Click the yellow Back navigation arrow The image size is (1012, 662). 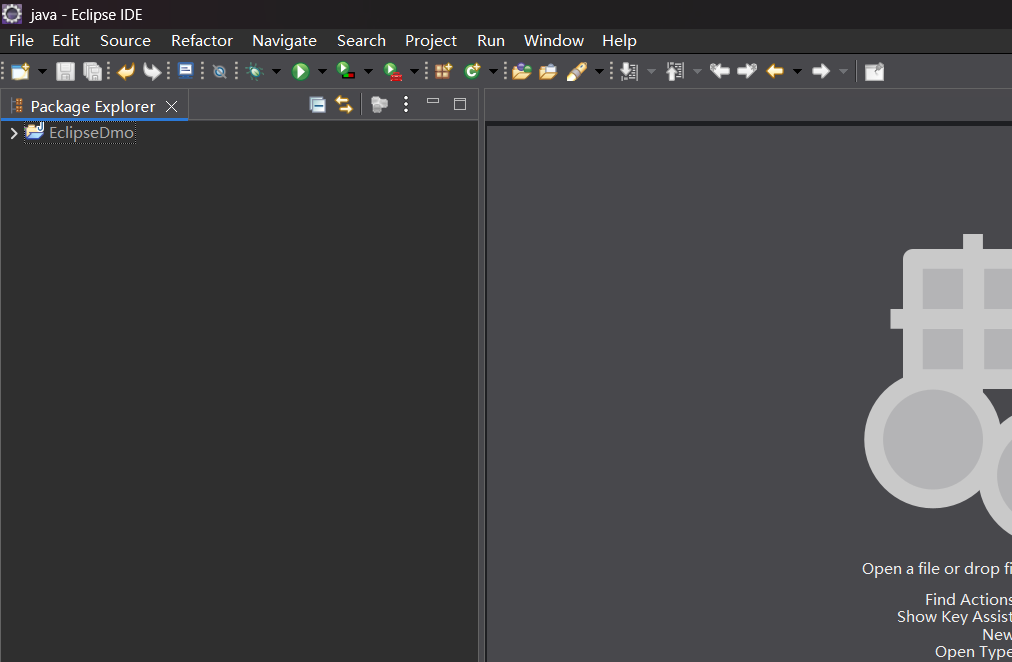click(774, 71)
